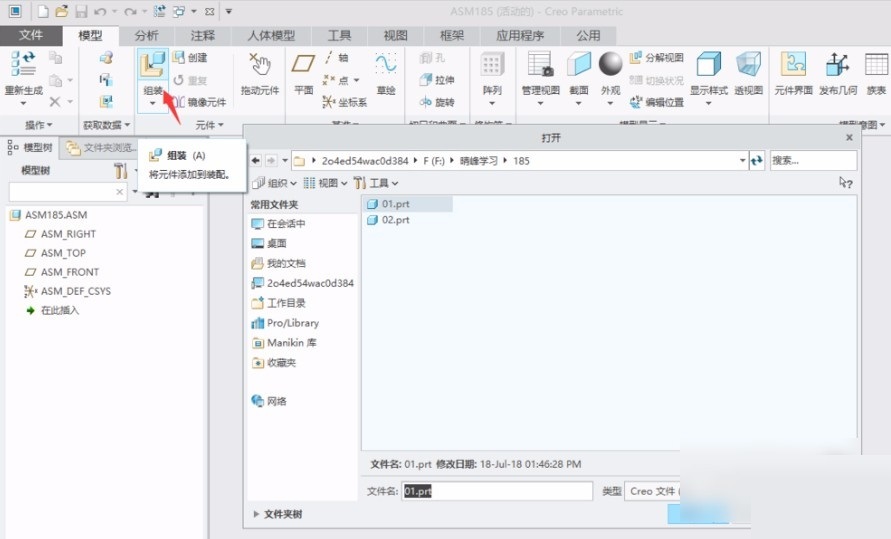891x539 pixels.
Task: Click the 族表 family table icon
Action: point(876,64)
